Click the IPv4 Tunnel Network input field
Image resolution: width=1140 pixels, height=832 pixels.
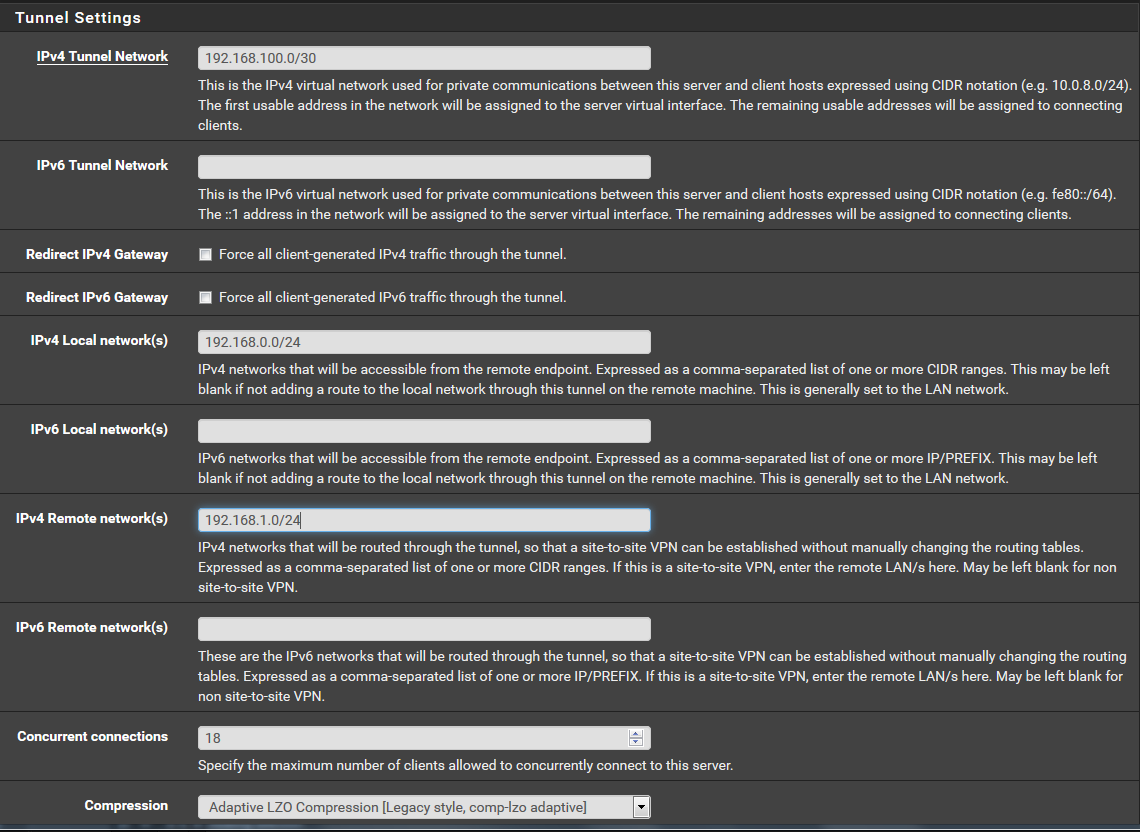point(424,58)
